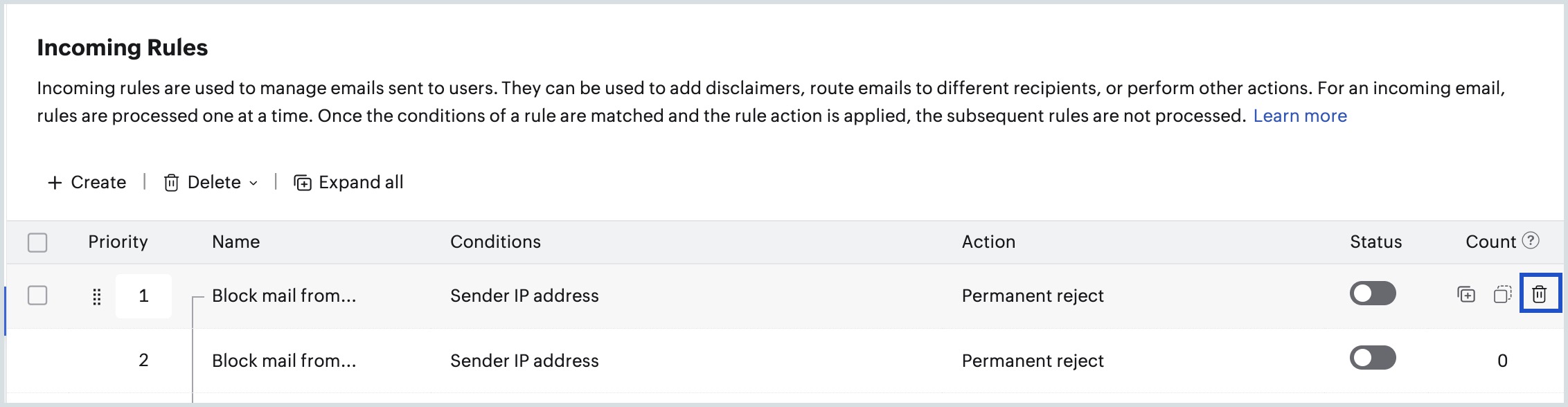Tick the select-all checkbox in table header
The width and height of the screenshot is (1568, 407).
pos(37,242)
